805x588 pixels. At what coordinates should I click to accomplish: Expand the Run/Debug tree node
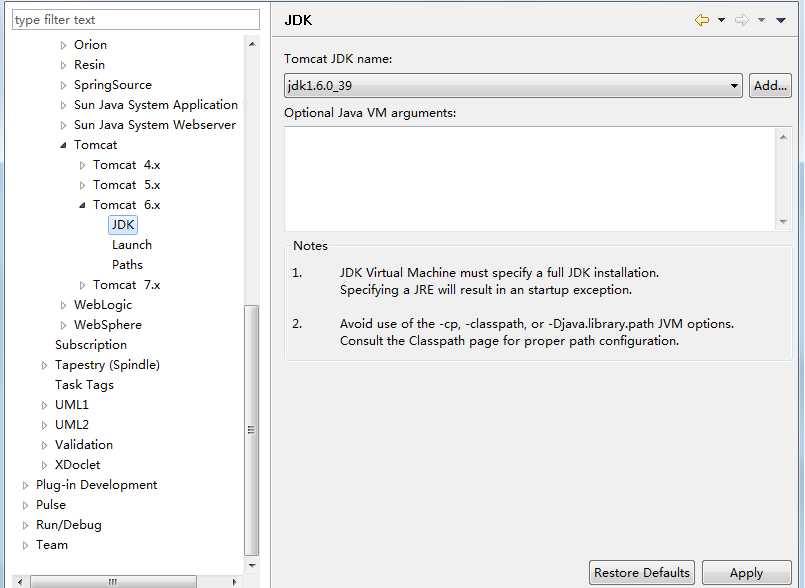tap(25, 526)
